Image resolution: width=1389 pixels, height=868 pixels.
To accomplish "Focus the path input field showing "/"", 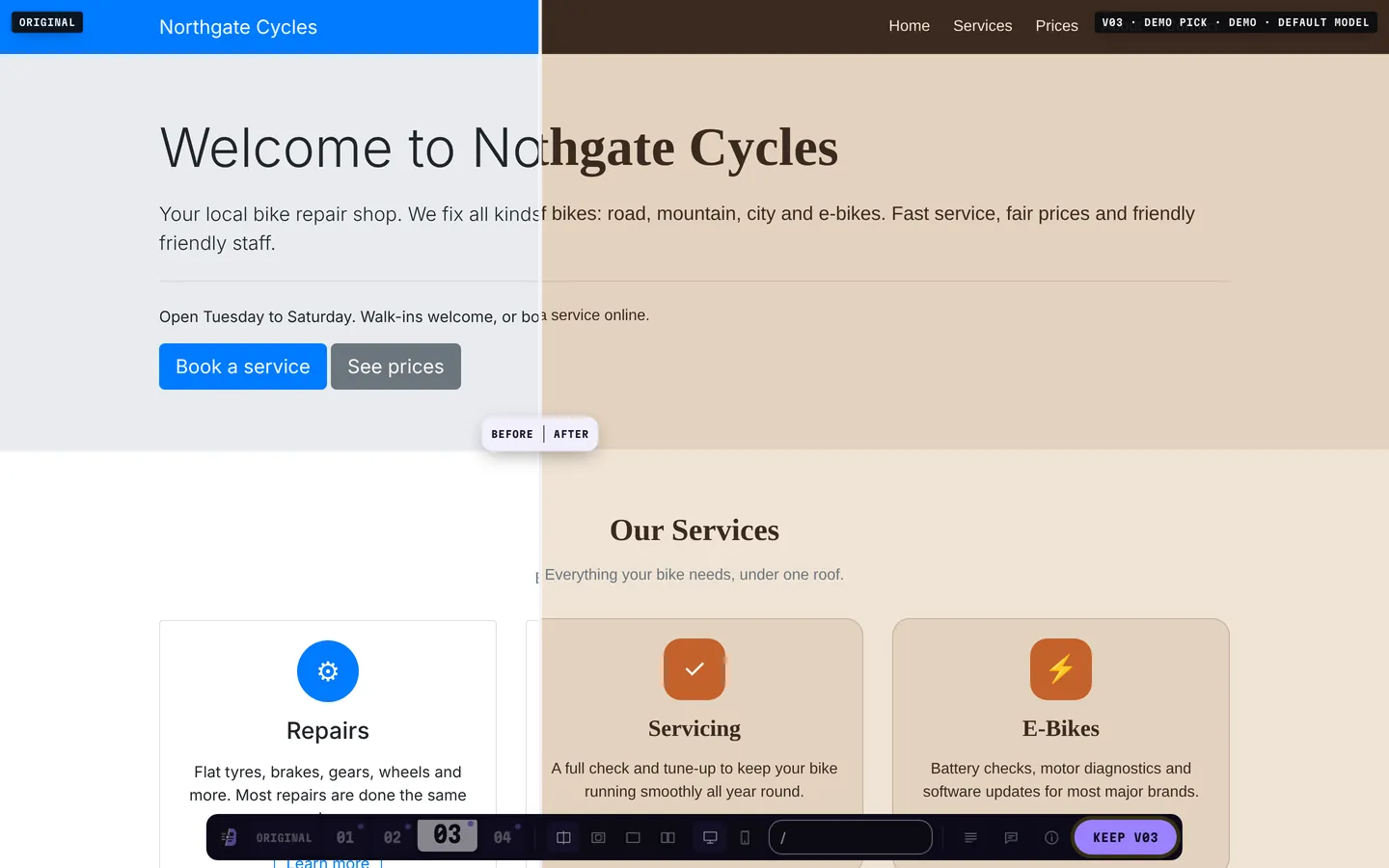I will coord(851,837).
